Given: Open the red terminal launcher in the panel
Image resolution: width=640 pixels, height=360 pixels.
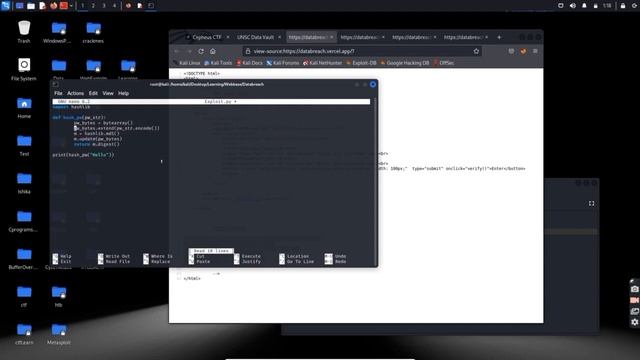Looking at the screenshot, I should coord(64,6).
